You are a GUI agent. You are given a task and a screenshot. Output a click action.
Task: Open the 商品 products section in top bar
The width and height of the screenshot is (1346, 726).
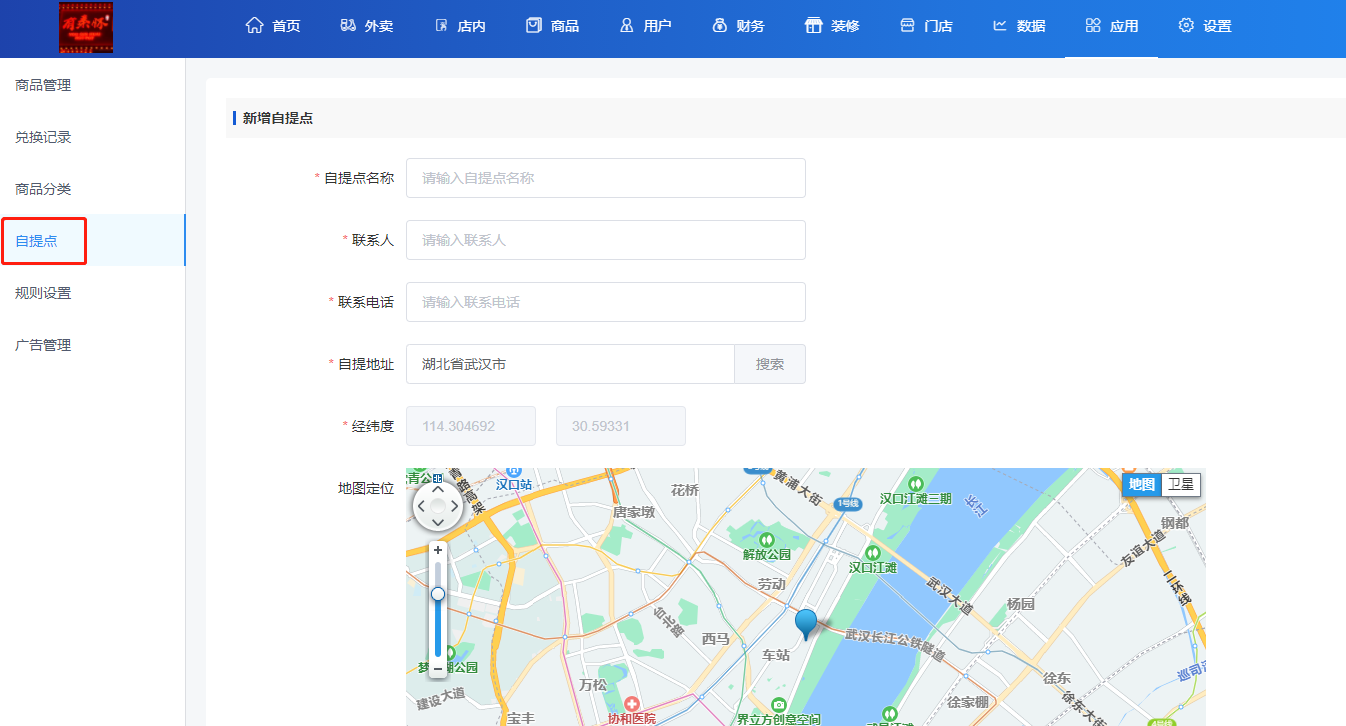553,26
